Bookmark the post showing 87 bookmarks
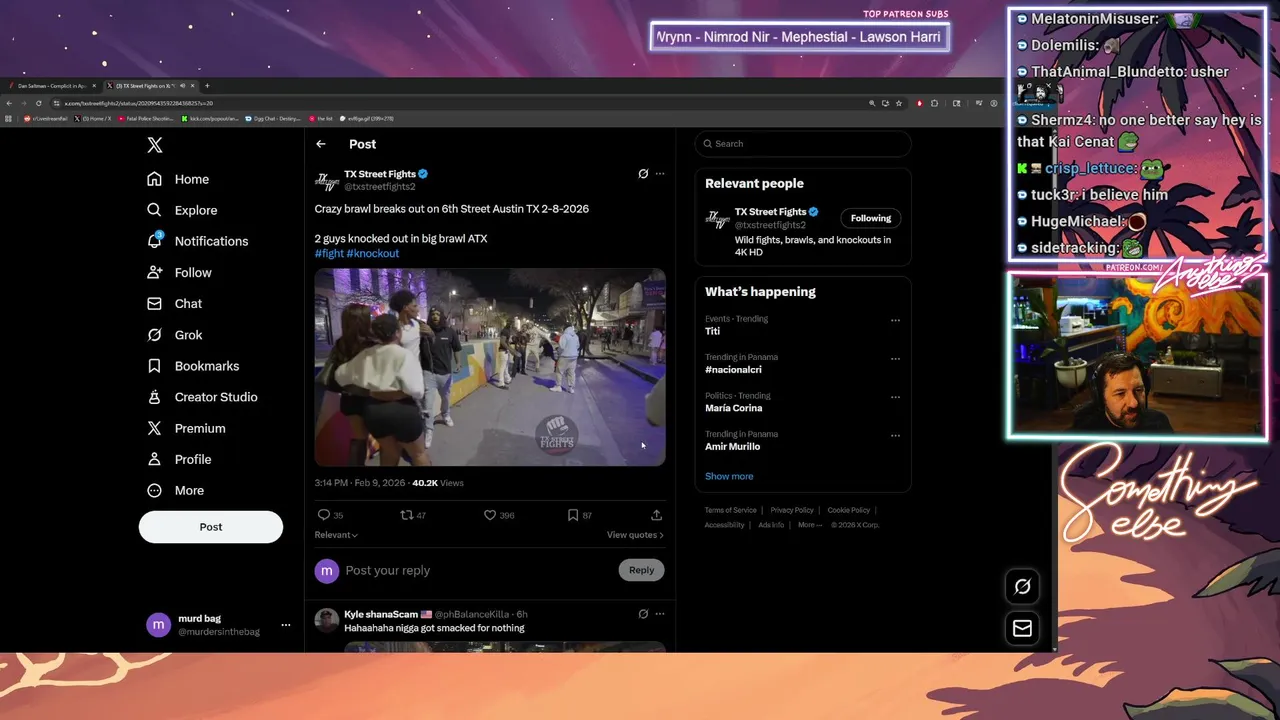Viewport: 1280px width, 720px height. [579, 515]
